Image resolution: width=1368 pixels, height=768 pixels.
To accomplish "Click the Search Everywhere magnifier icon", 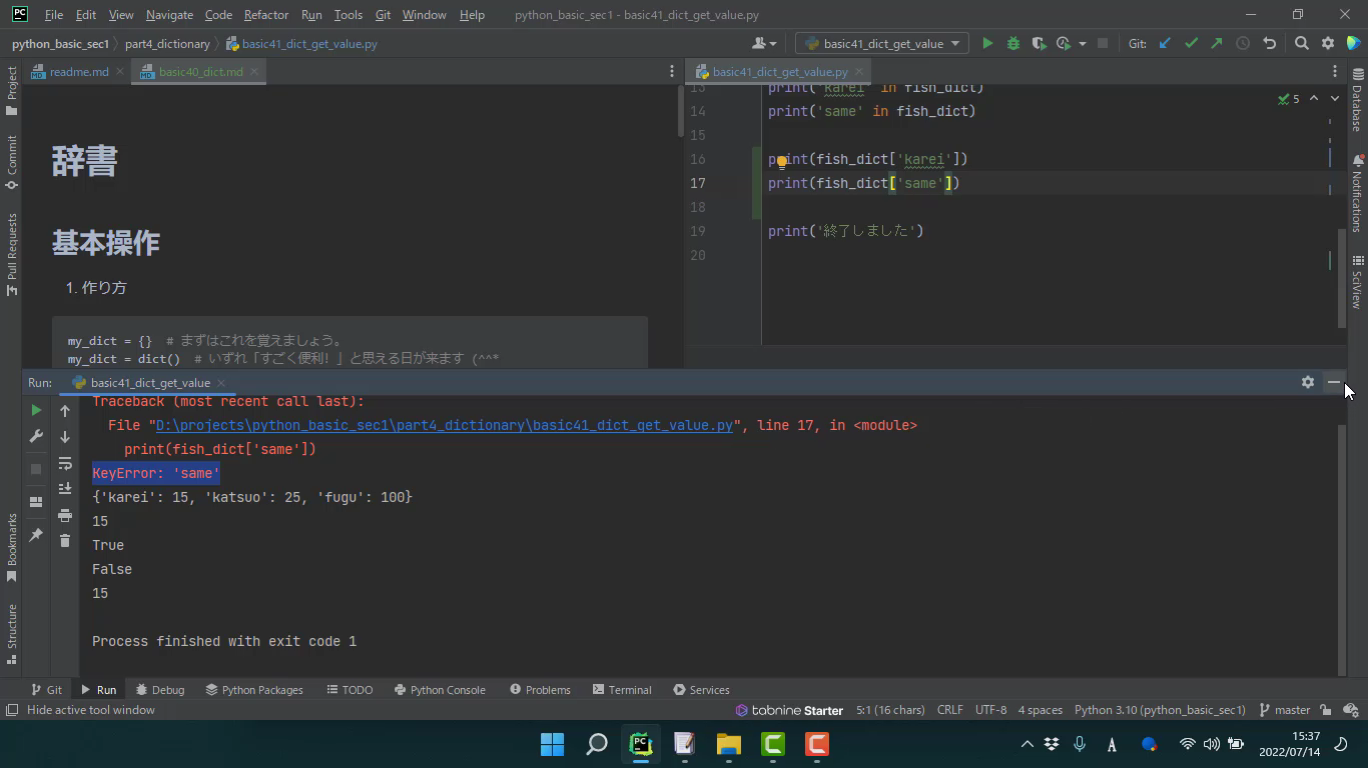I will 1301,43.
